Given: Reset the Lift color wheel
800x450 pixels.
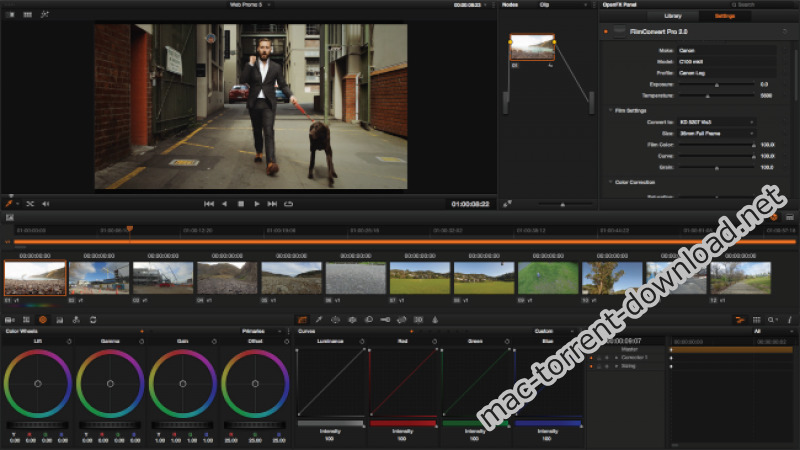Looking at the screenshot, I should pyautogui.click(x=68, y=341).
